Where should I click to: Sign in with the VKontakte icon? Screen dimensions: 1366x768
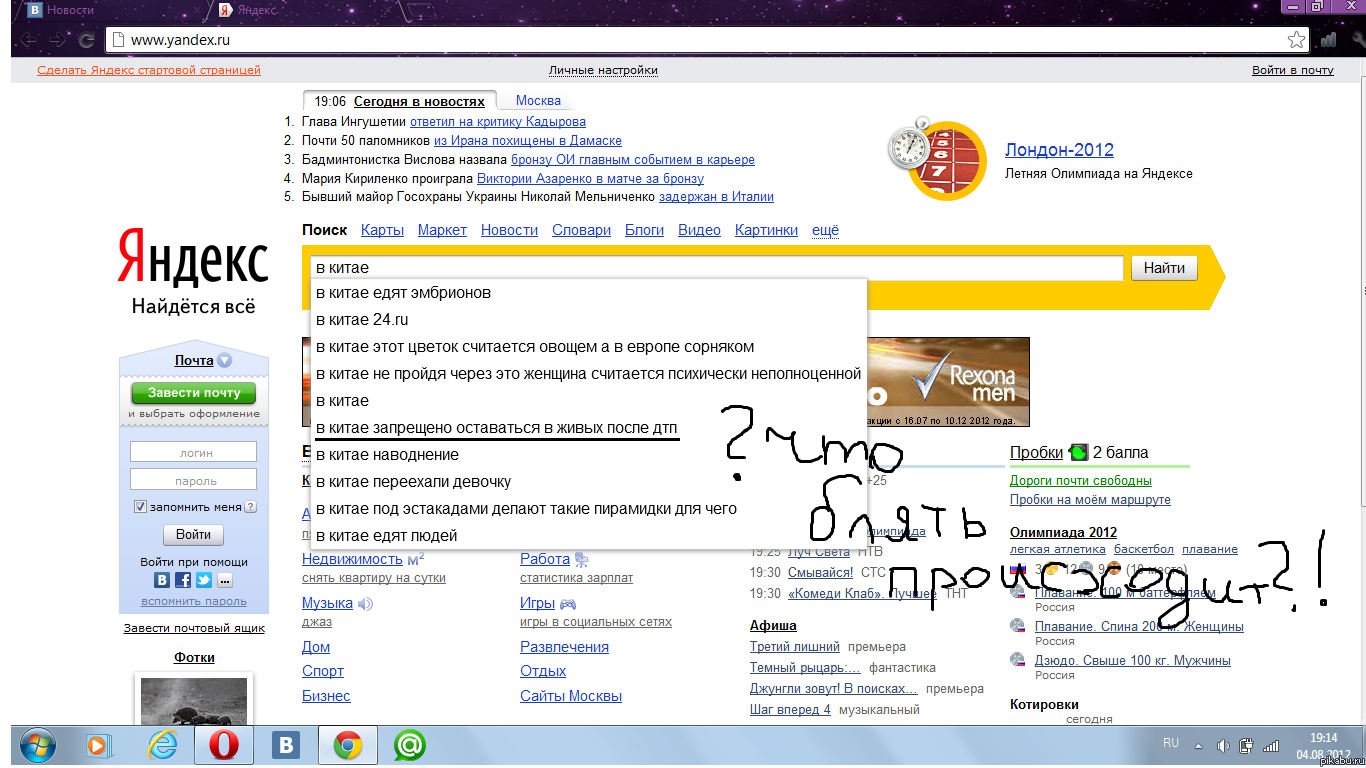click(x=162, y=580)
